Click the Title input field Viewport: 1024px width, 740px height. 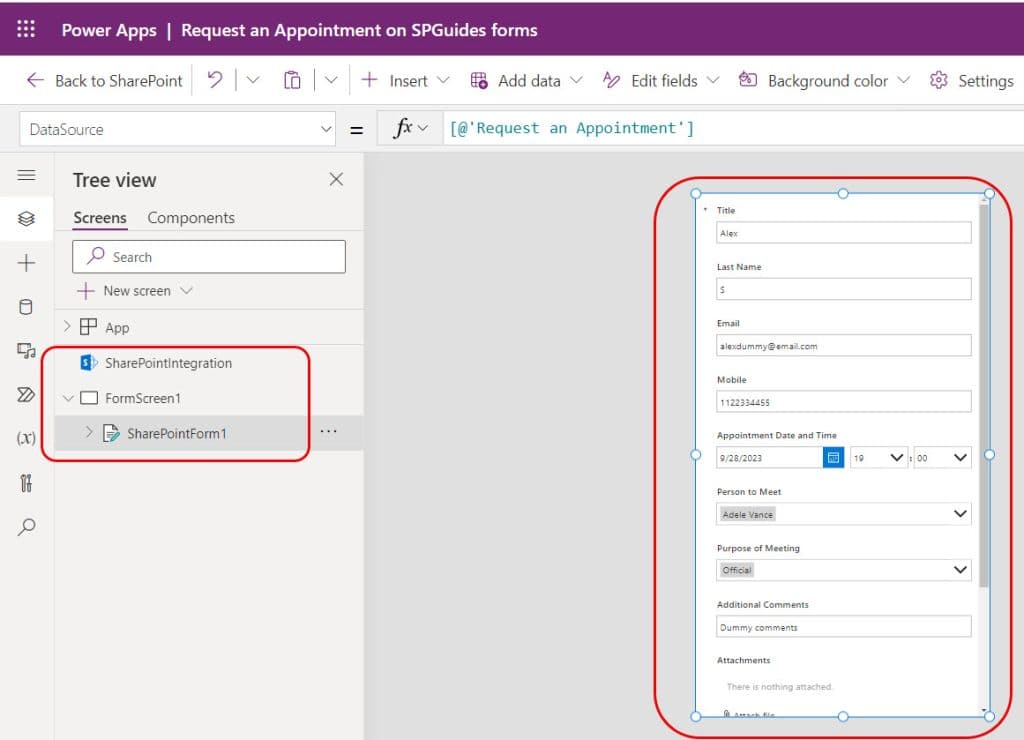tap(843, 233)
